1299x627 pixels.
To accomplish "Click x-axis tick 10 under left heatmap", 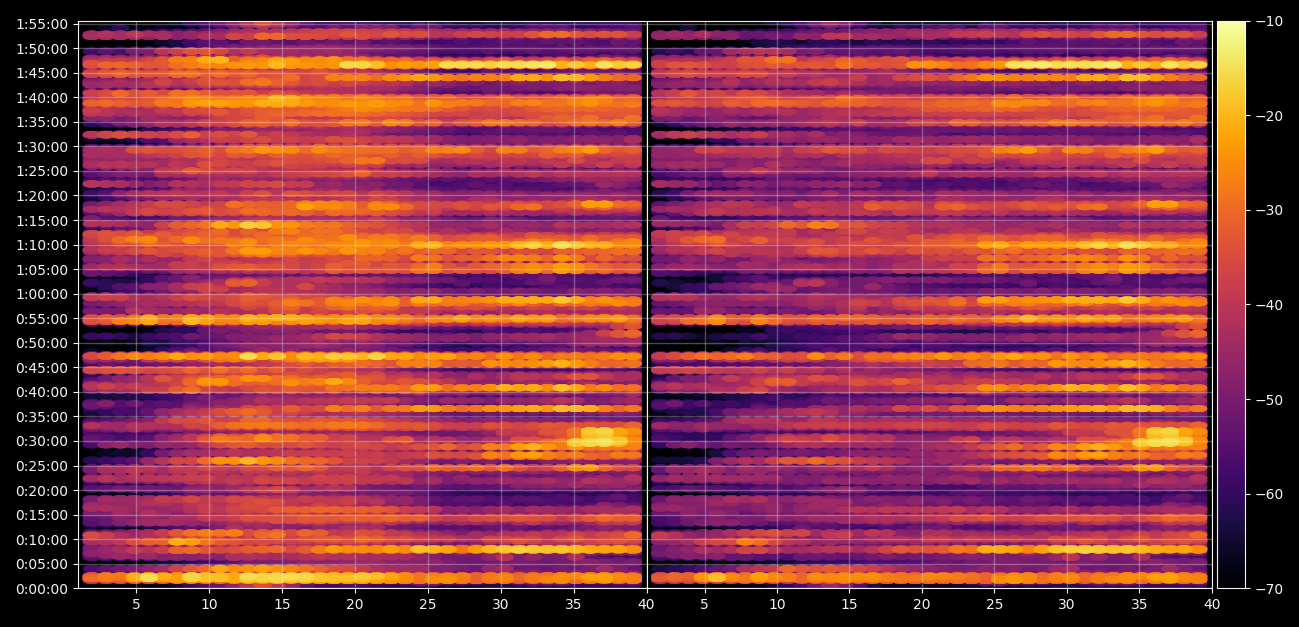I will [x=209, y=605].
